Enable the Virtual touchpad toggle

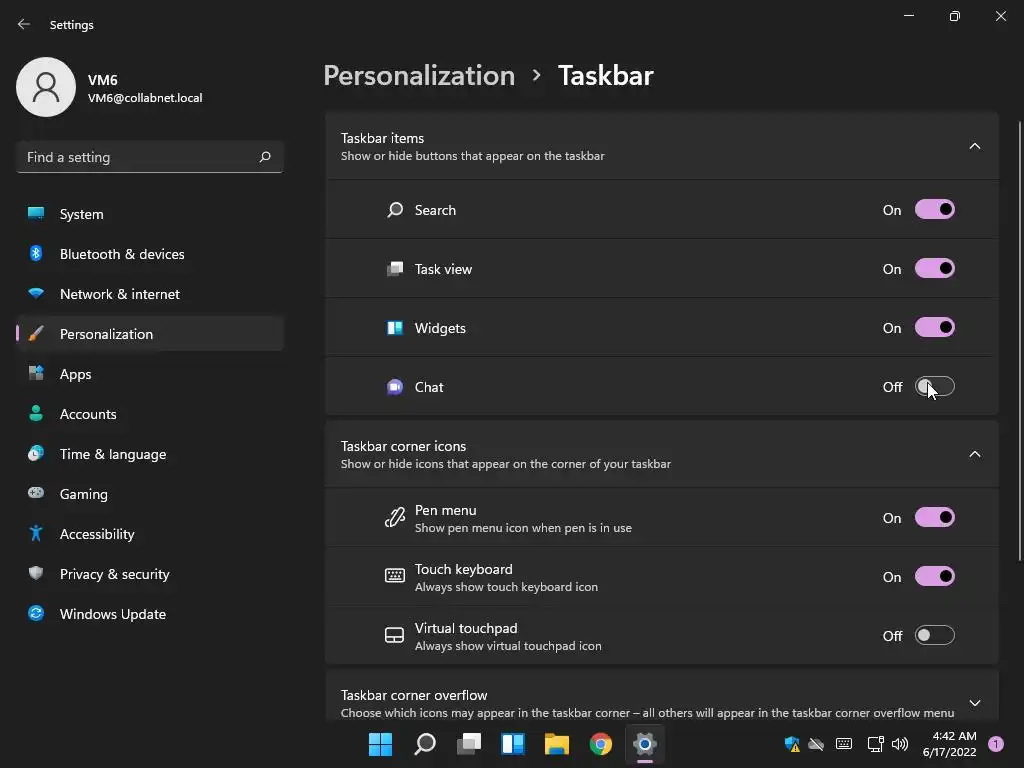[x=935, y=635]
